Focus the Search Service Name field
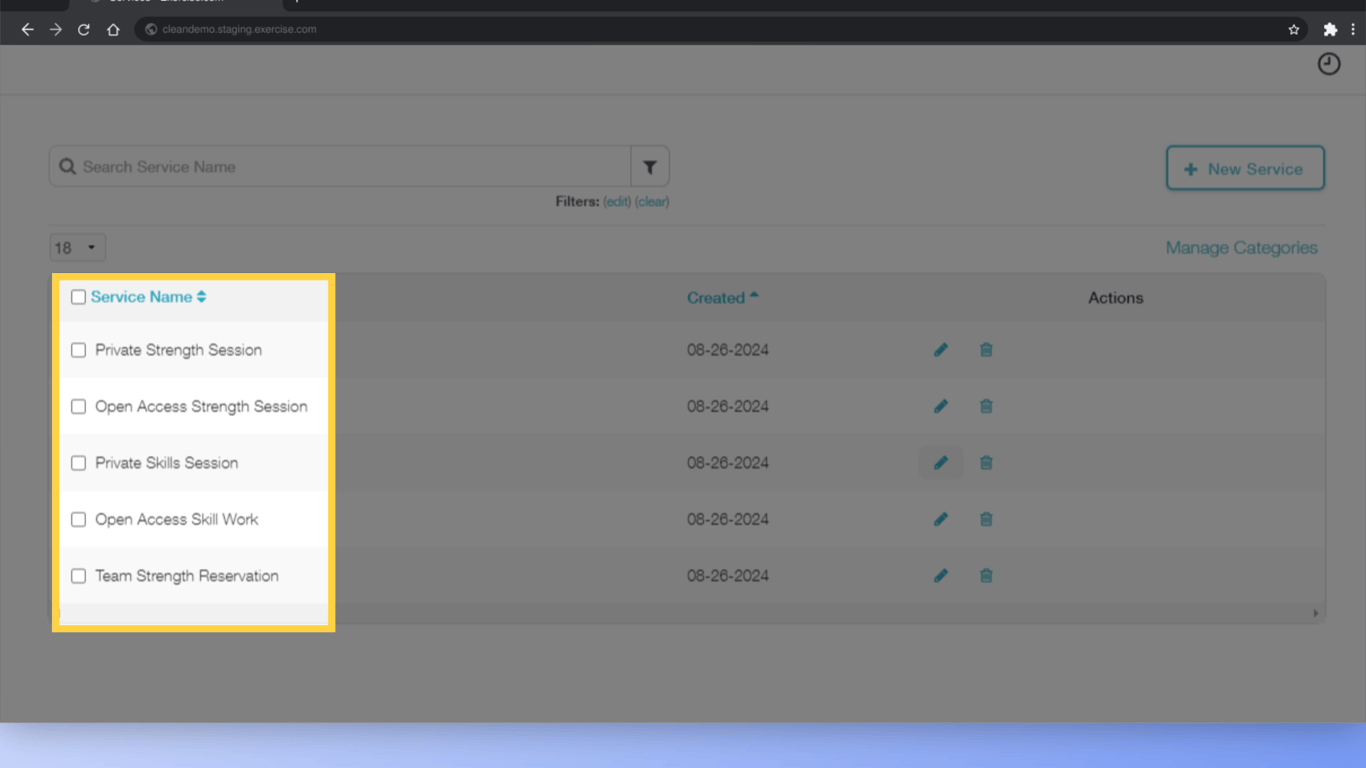Viewport: 1366px width, 768px height. [340, 167]
